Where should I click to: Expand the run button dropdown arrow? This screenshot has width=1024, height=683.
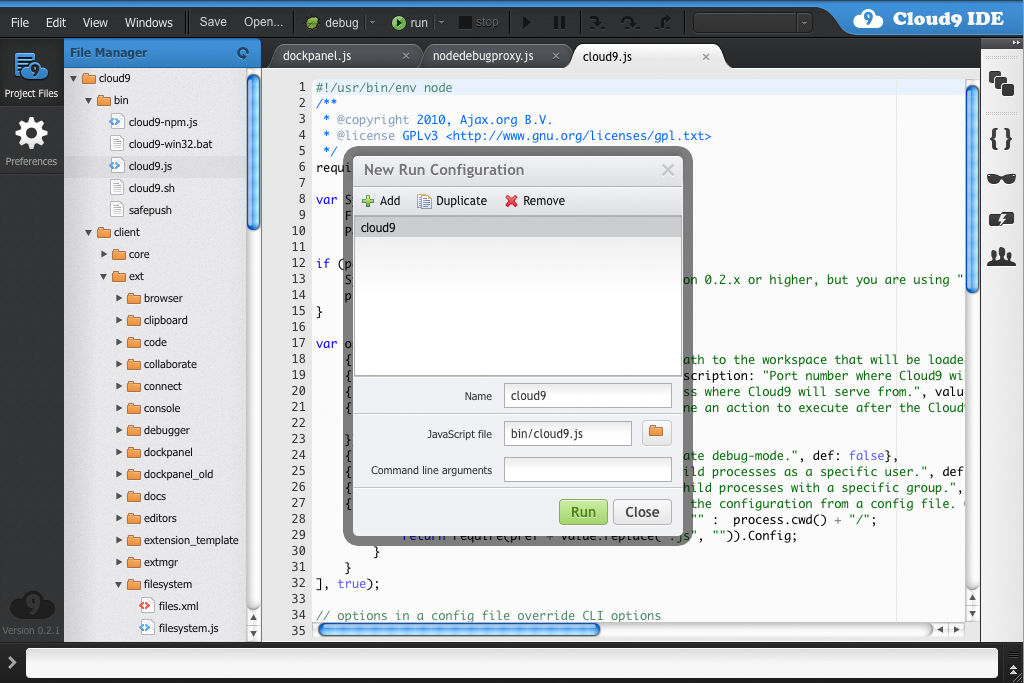(x=441, y=21)
